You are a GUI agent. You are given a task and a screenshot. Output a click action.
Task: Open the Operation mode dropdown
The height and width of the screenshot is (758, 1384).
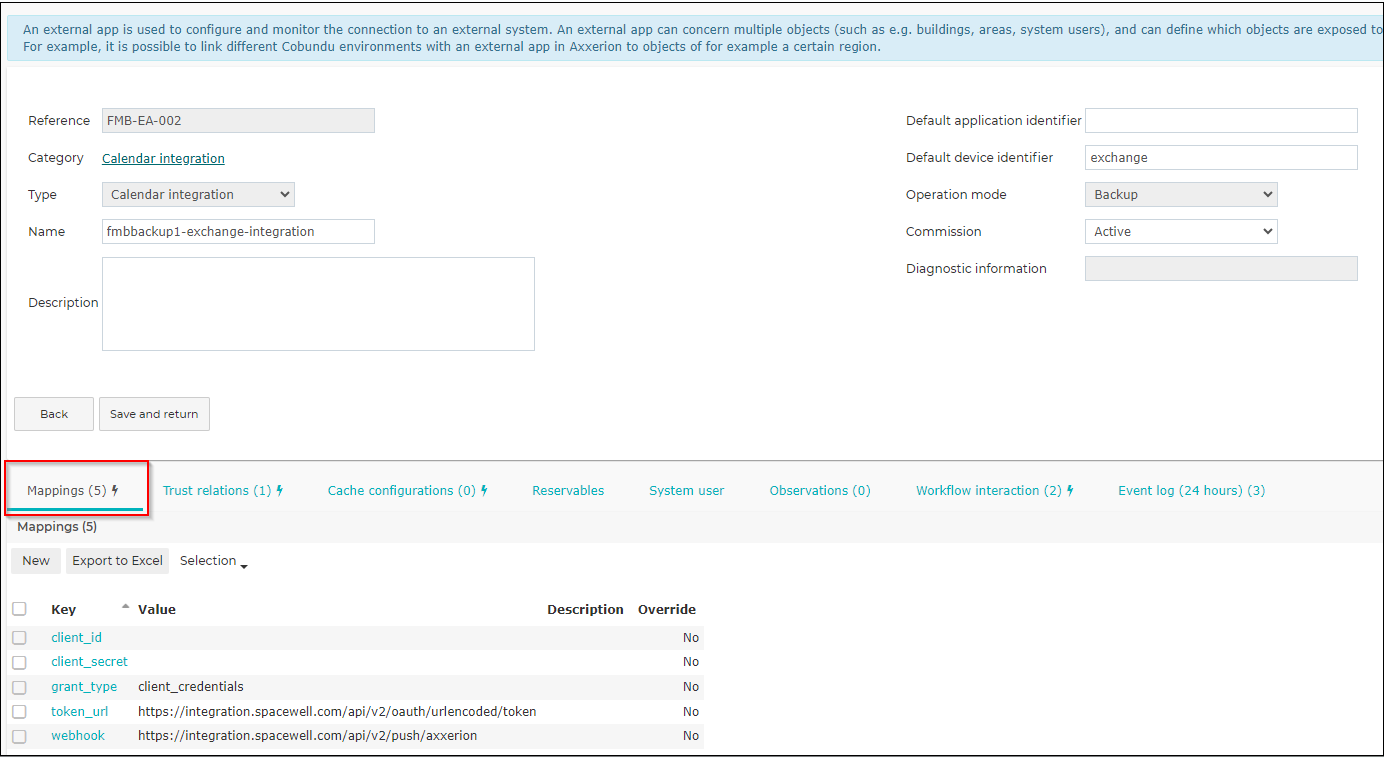coord(1181,194)
